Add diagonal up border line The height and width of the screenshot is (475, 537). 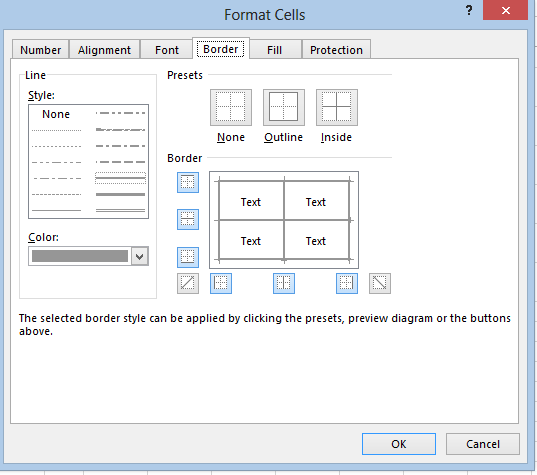(x=188, y=283)
